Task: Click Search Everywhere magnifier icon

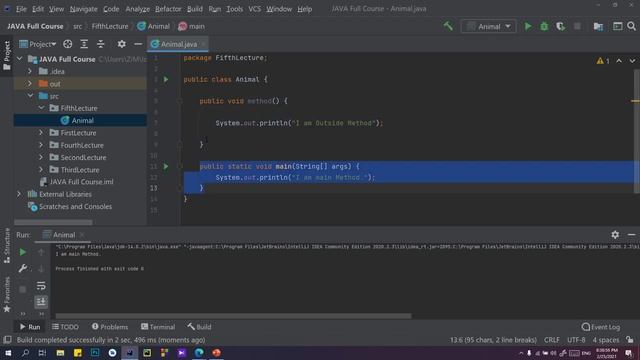Action: point(631,26)
